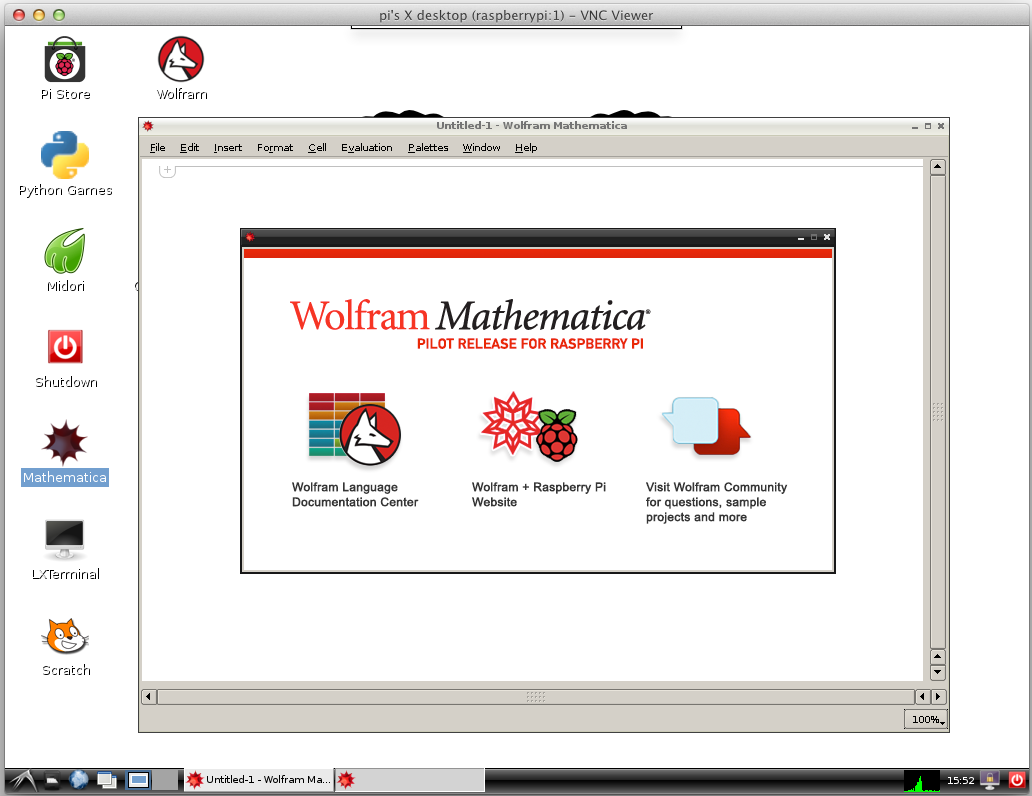Click the Mathematica spikey icon in notebook title bar

tap(148, 126)
